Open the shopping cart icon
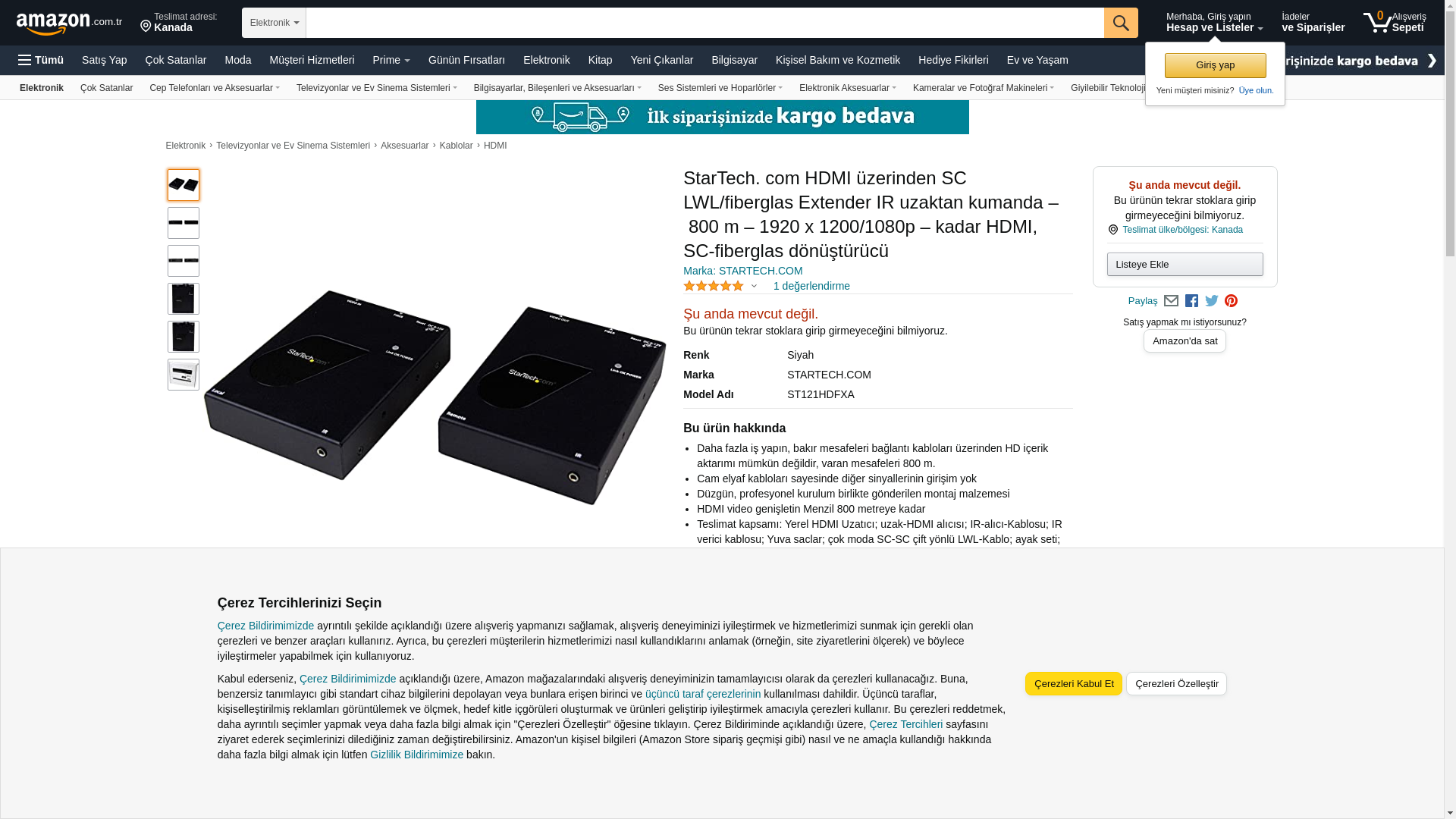This screenshot has width=1456, height=819. (1394, 22)
